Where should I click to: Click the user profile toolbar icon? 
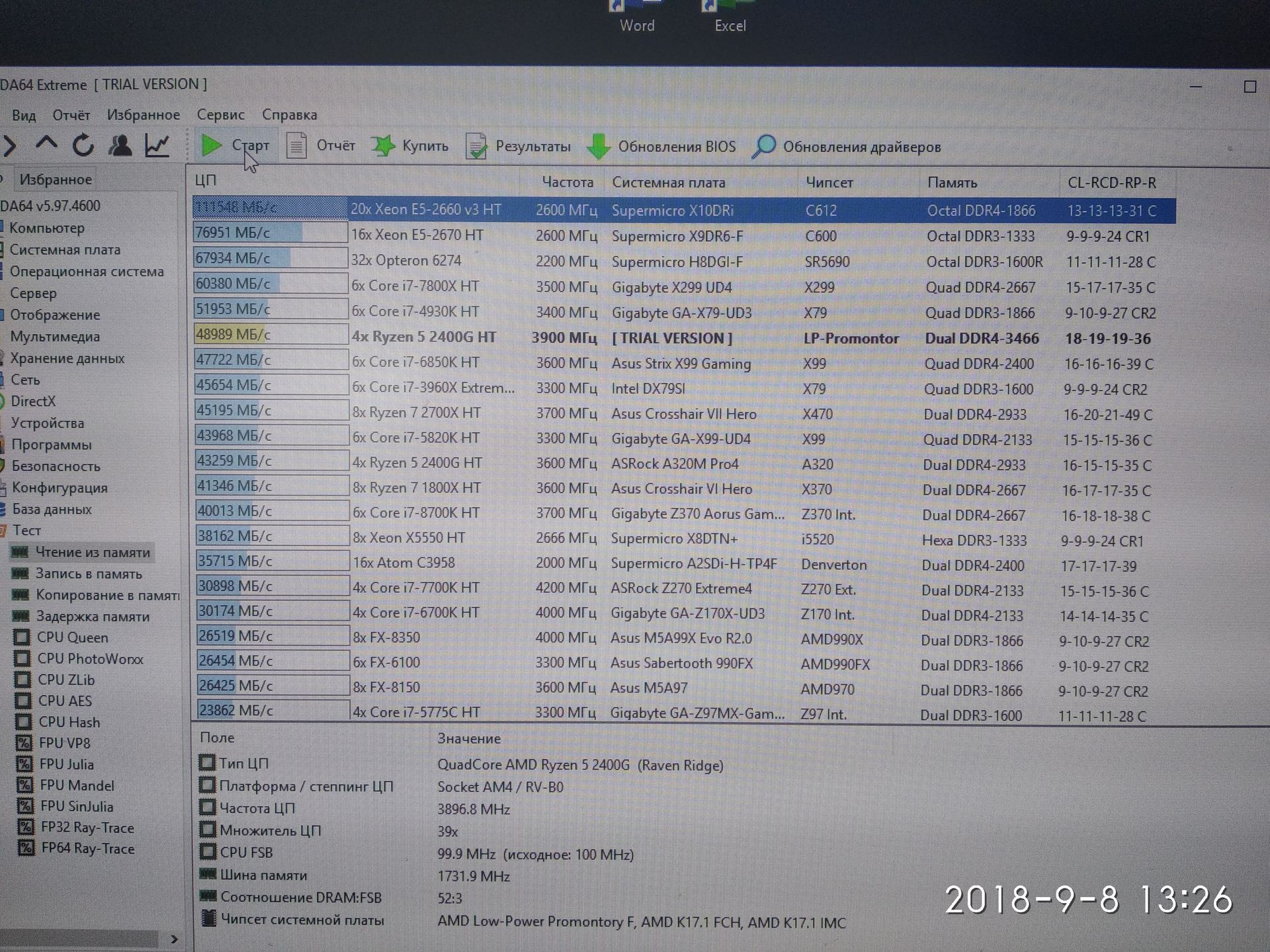click(120, 145)
